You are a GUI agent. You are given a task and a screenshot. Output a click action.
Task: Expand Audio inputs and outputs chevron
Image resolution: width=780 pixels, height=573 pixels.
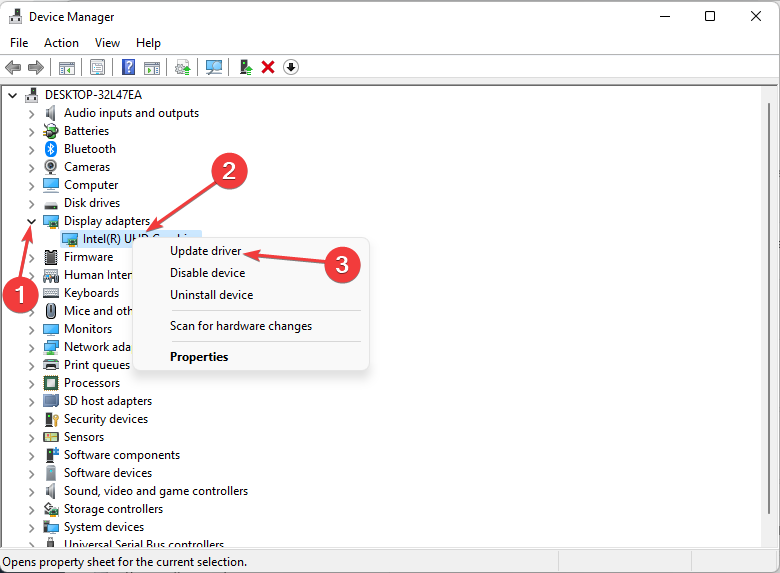coord(31,114)
